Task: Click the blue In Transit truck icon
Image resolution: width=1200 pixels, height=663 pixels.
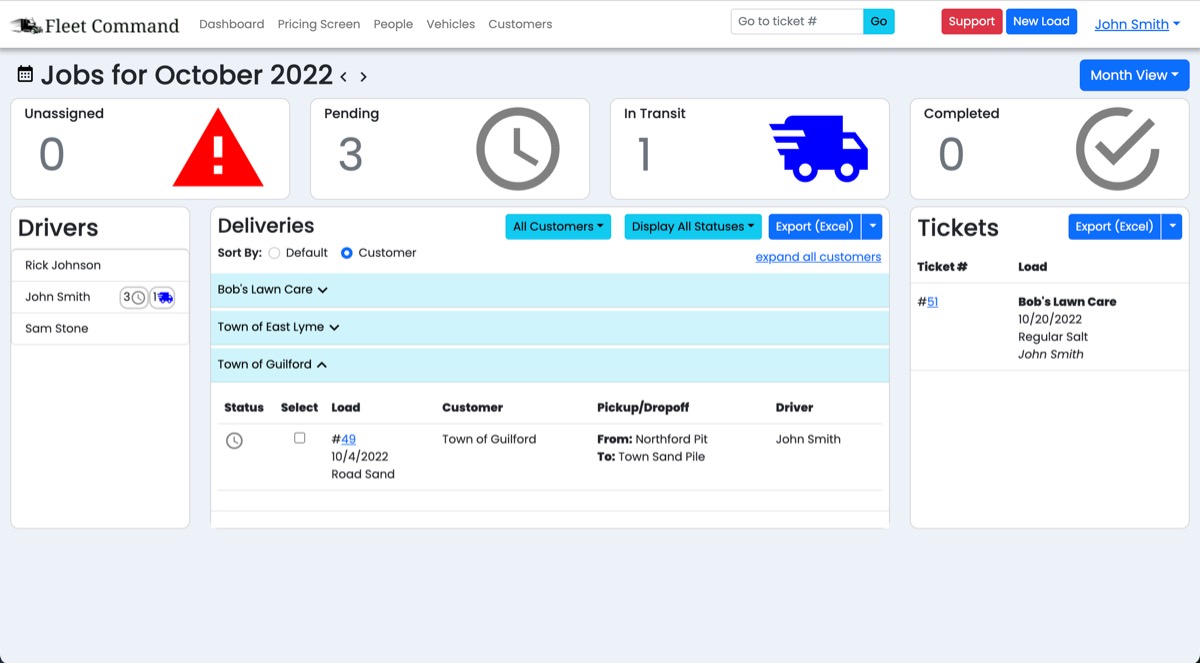Action: pos(818,149)
